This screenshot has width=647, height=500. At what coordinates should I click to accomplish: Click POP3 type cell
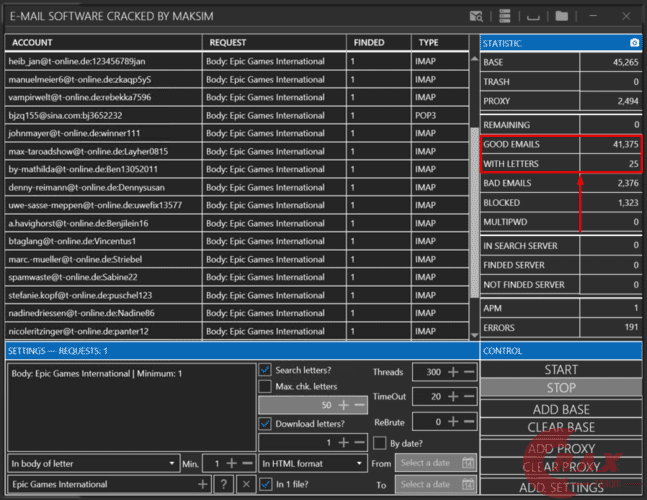click(440, 115)
